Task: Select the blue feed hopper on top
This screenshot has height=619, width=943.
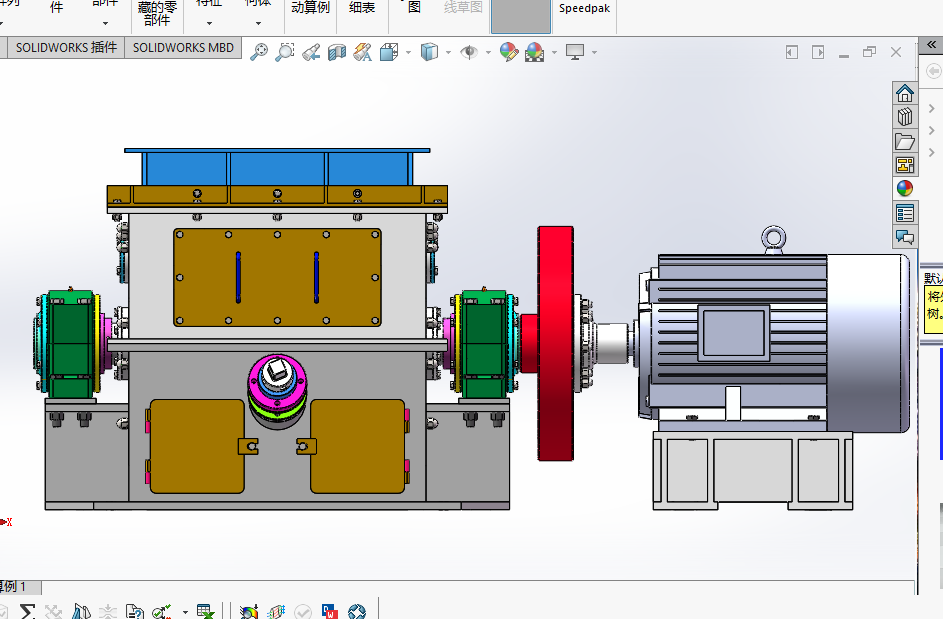Action: tap(277, 167)
